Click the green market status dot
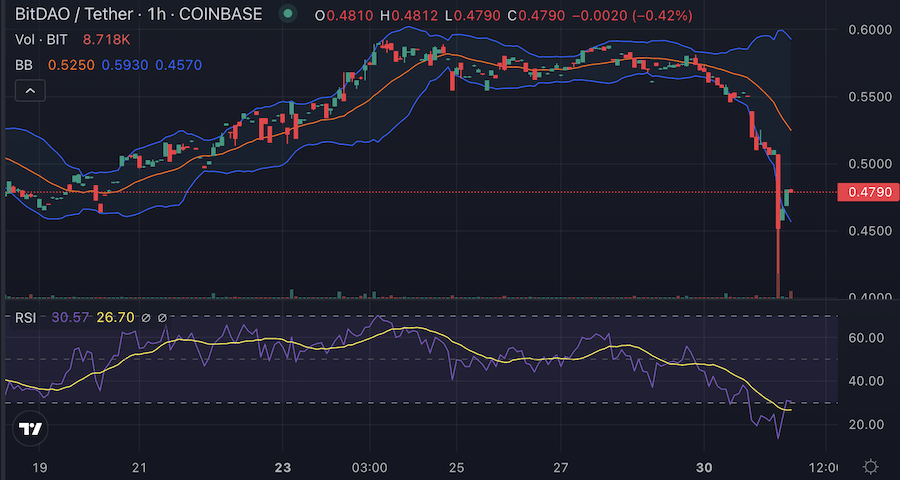The height and width of the screenshot is (480, 900). pos(289,13)
